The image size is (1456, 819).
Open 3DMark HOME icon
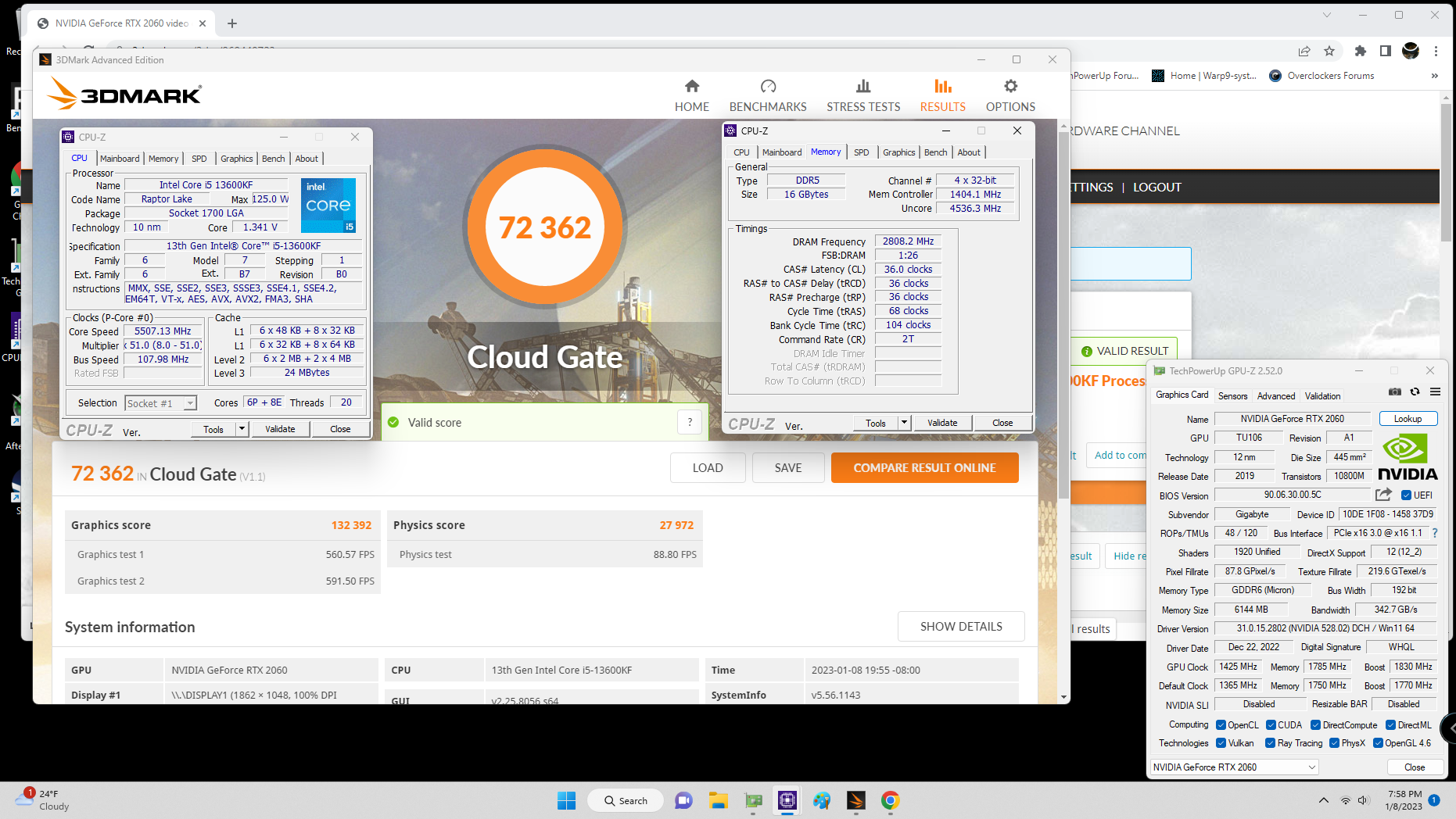[691, 86]
